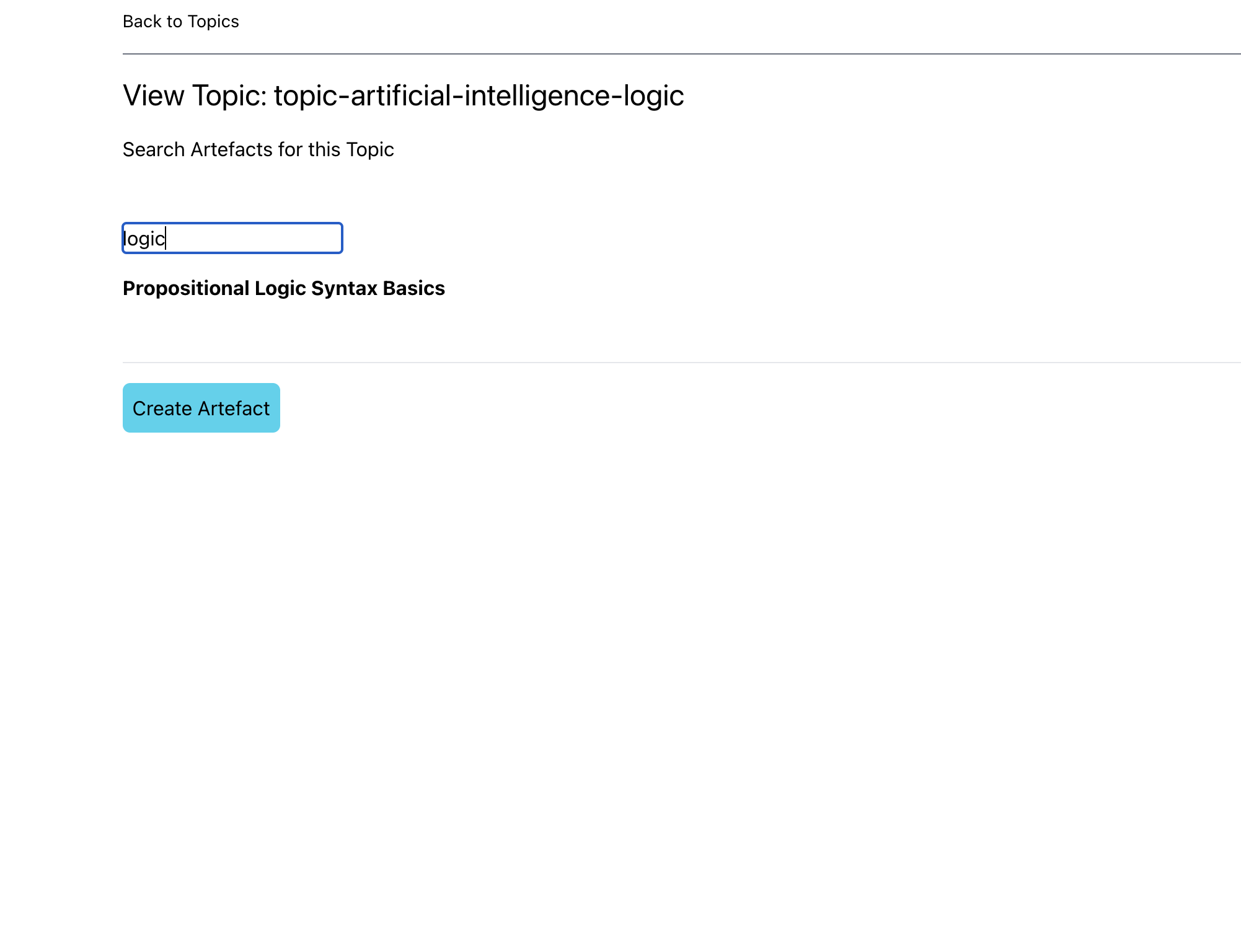Click the View Topic page heading
1241x952 pixels.
click(403, 95)
